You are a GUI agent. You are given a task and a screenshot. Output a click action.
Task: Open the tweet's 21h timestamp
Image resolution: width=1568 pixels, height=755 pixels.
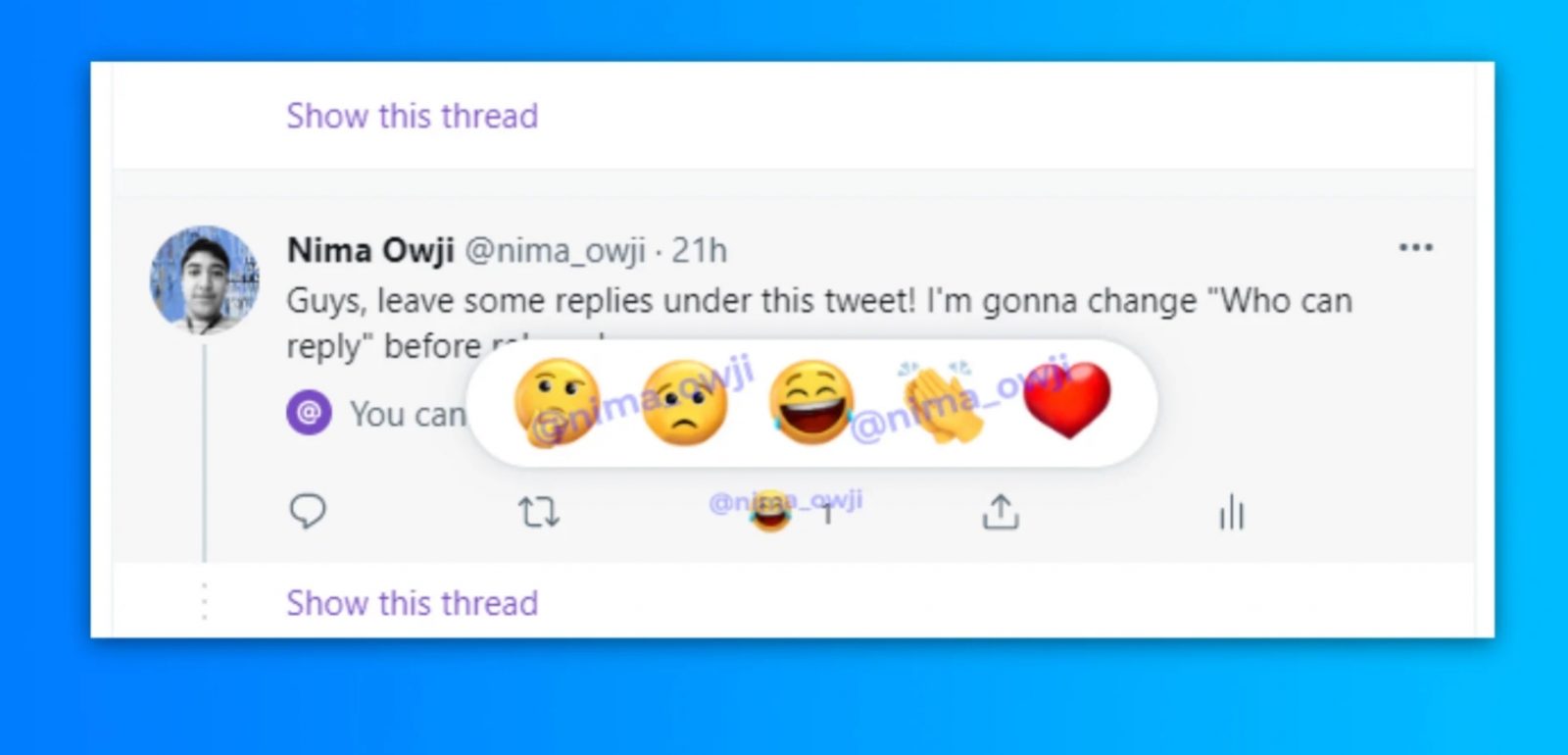point(699,251)
